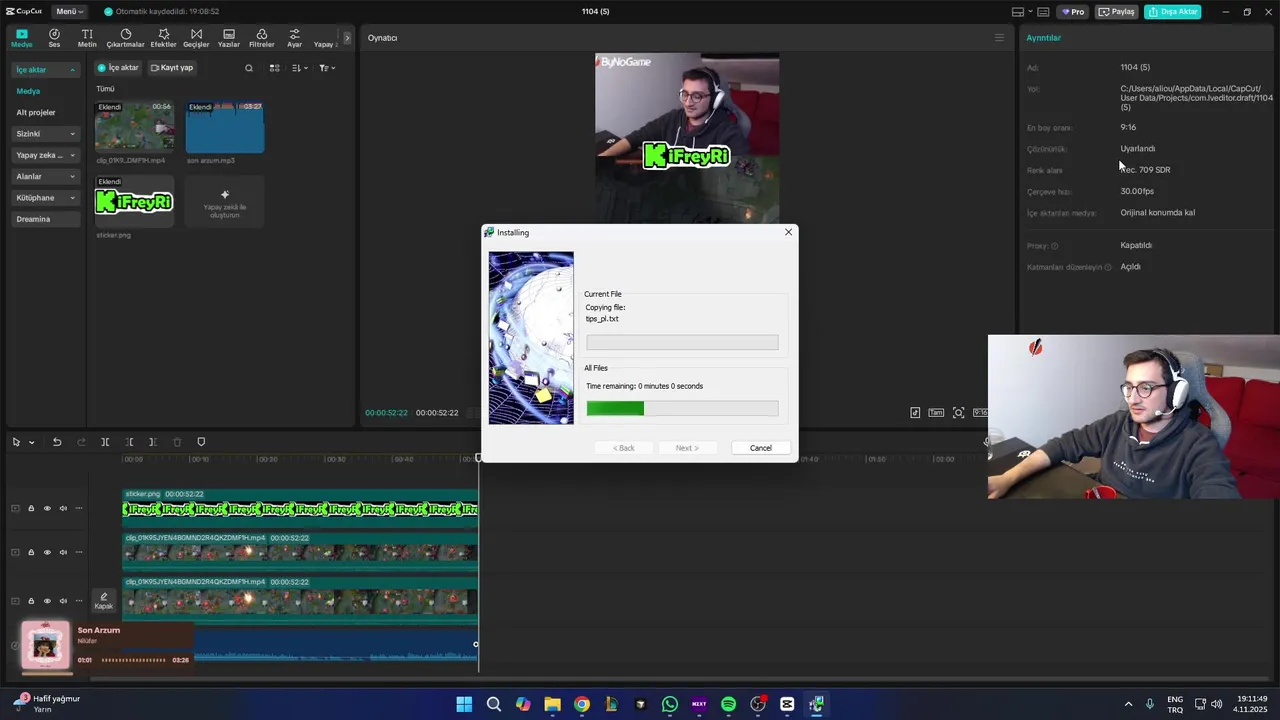Open File Explorer from the taskbar
The height and width of the screenshot is (720, 1280).
(552, 704)
